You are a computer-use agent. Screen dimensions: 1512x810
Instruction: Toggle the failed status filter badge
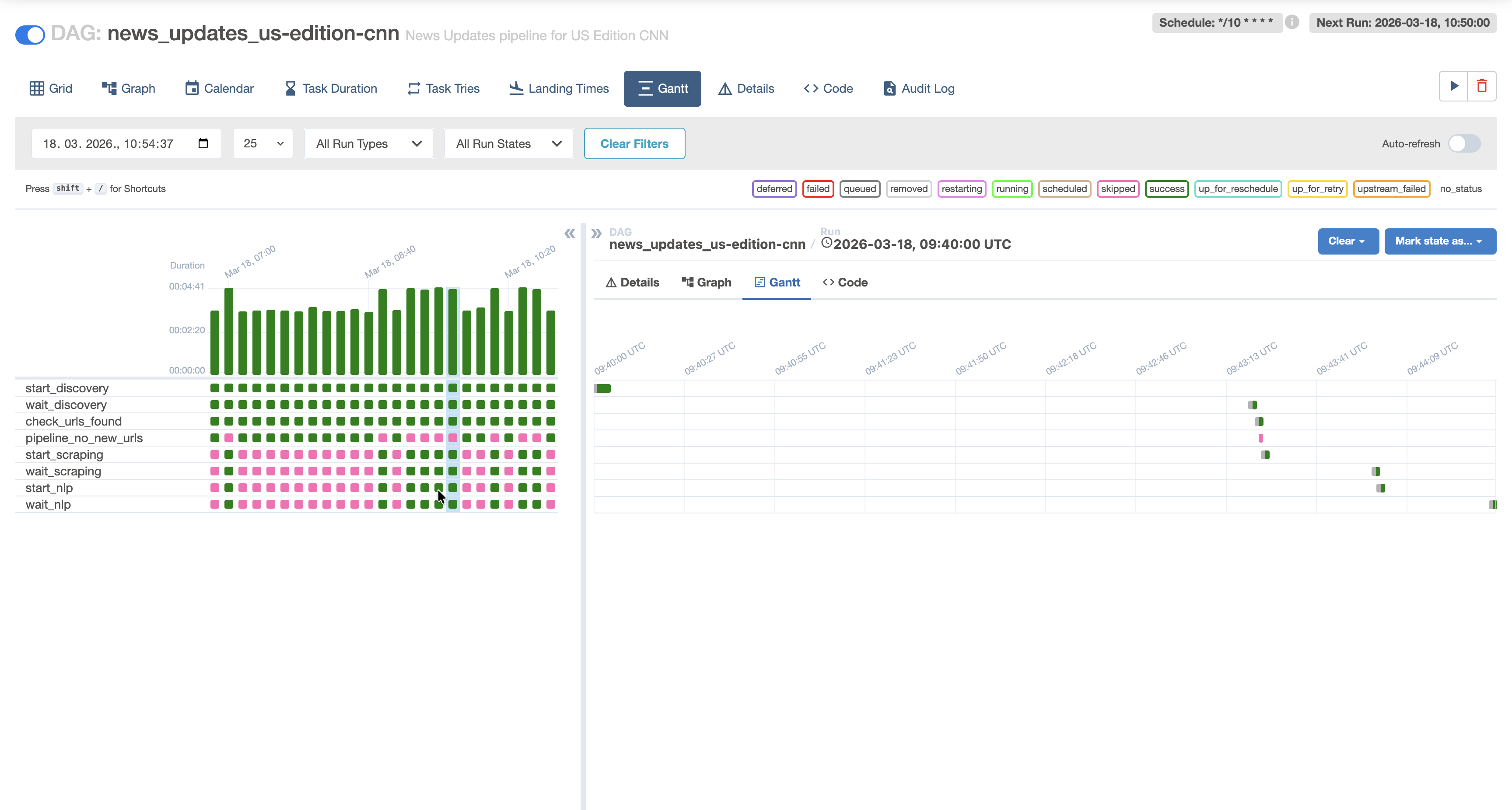click(x=818, y=189)
